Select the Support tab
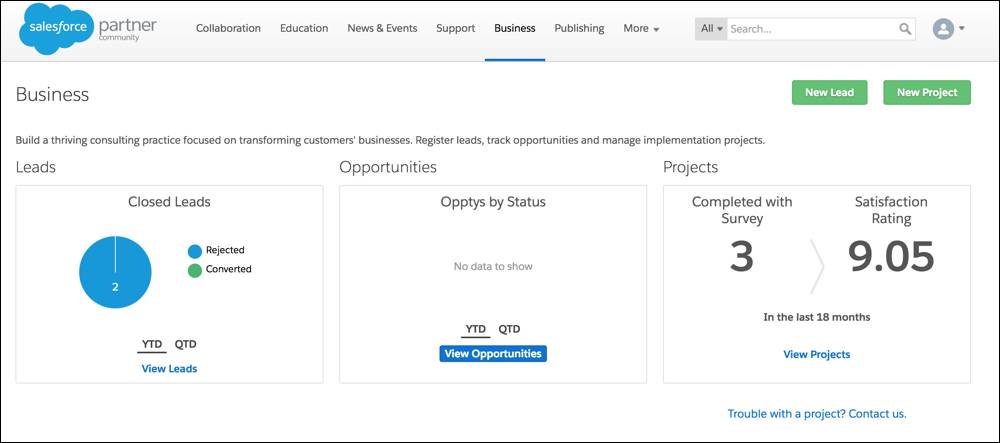The image size is (1000, 443). pos(455,29)
